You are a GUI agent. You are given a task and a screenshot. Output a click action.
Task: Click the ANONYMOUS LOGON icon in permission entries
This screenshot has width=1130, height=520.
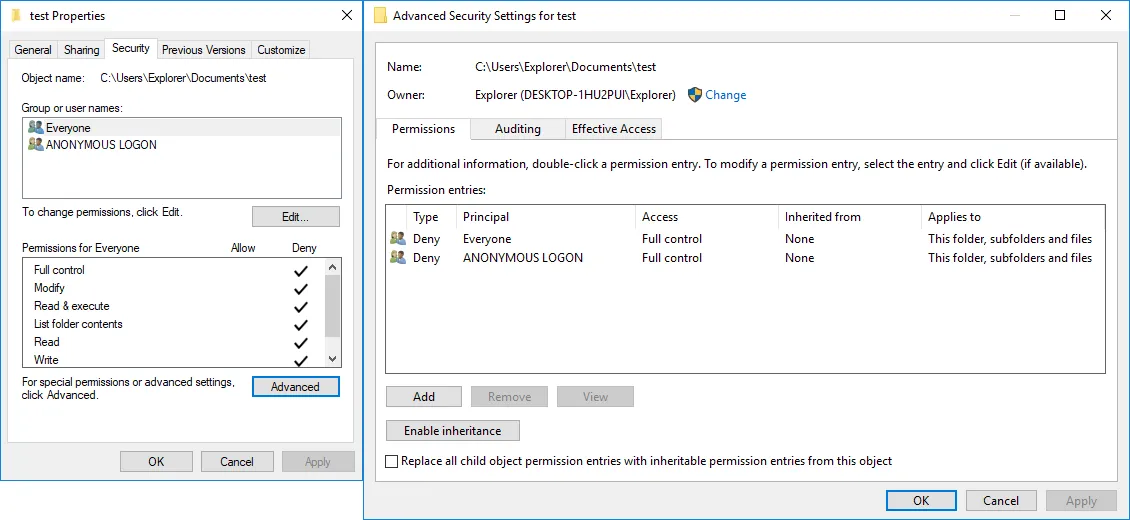[x=398, y=258]
